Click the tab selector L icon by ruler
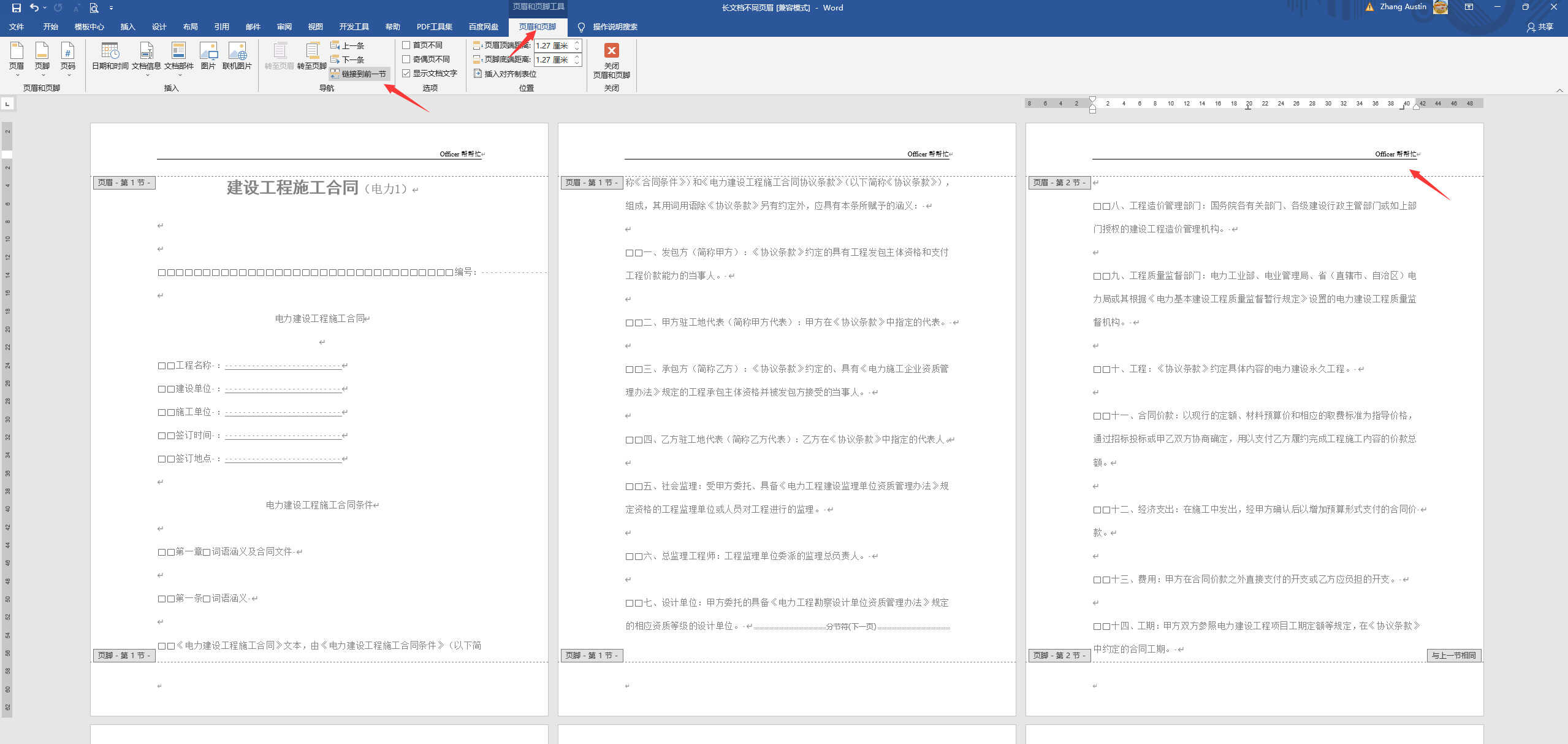The height and width of the screenshot is (744, 1568). tap(7, 104)
